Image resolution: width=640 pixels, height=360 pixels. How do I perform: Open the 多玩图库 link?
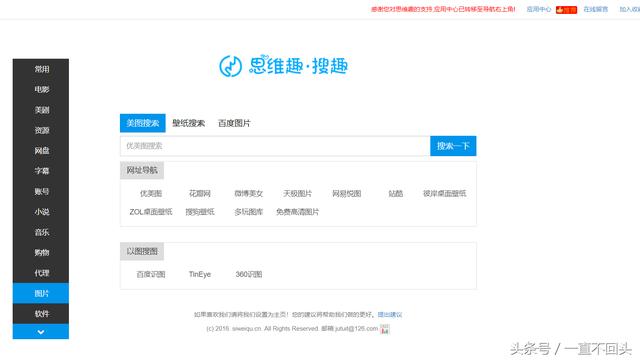249,212
